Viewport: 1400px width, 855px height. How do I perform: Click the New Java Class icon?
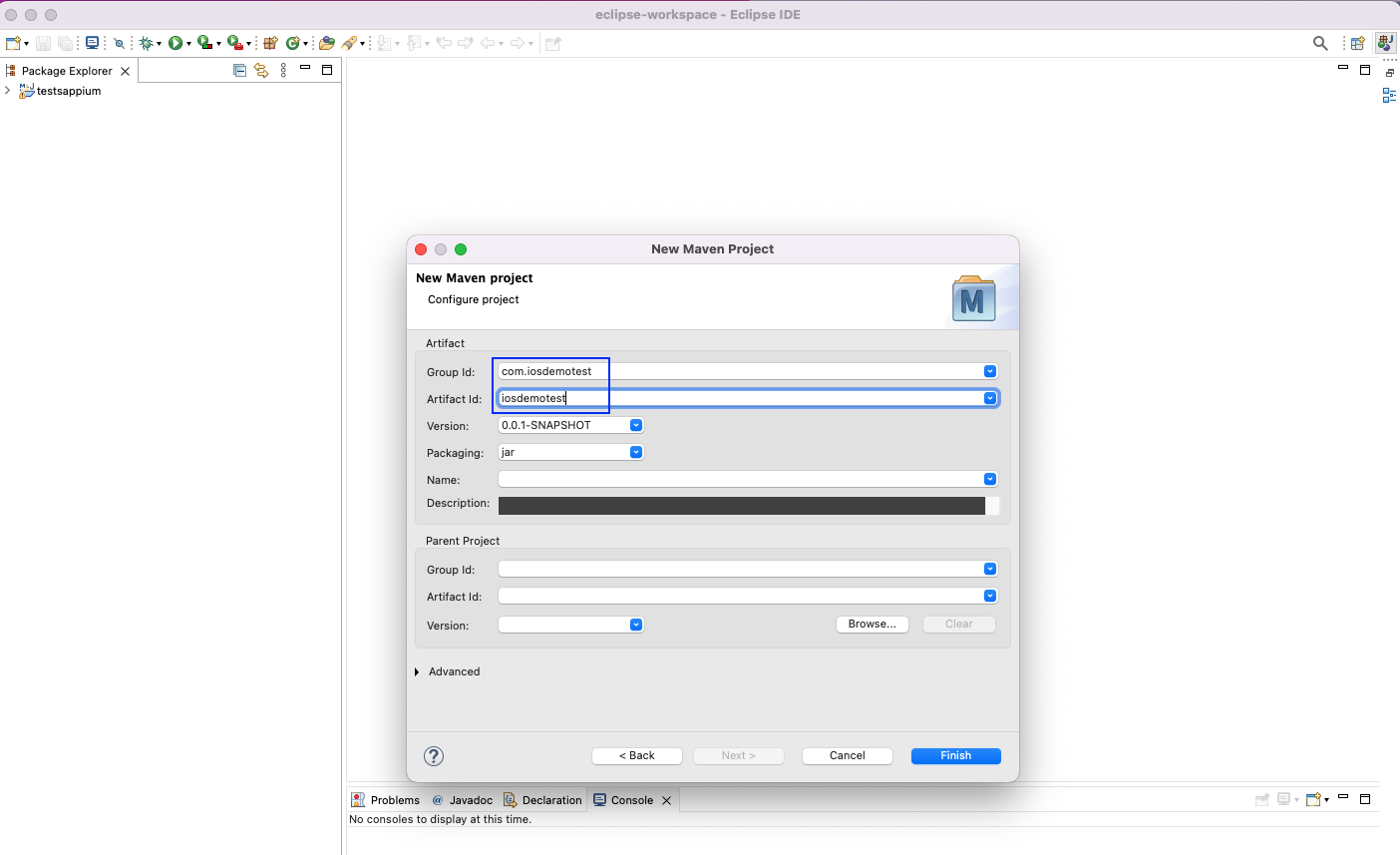(293, 43)
